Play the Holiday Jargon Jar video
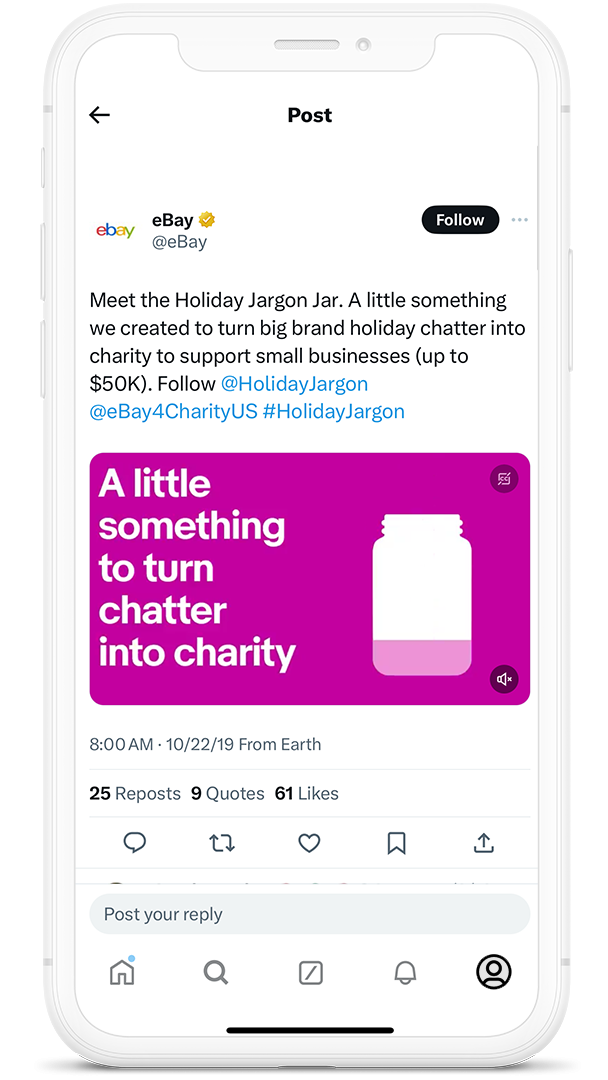The width and height of the screenshot is (608, 1080). coord(310,579)
